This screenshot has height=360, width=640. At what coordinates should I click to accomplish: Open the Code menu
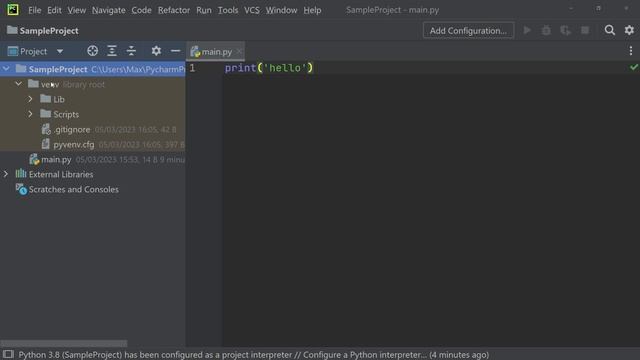pyautogui.click(x=141, y=10)
